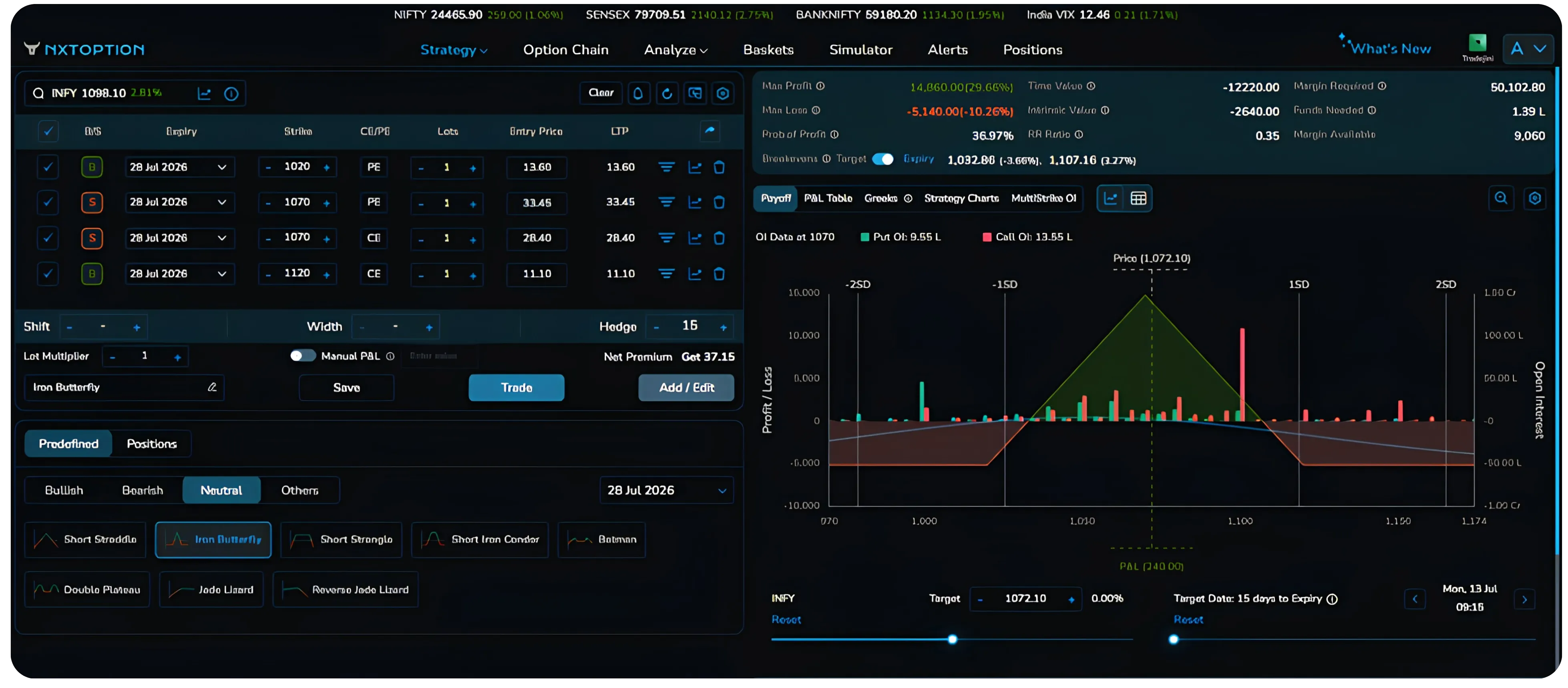Screen dimensions: 1568x688
Task: Click previous date arrow beside Mon, 13 Jul
Action: 1415,599
